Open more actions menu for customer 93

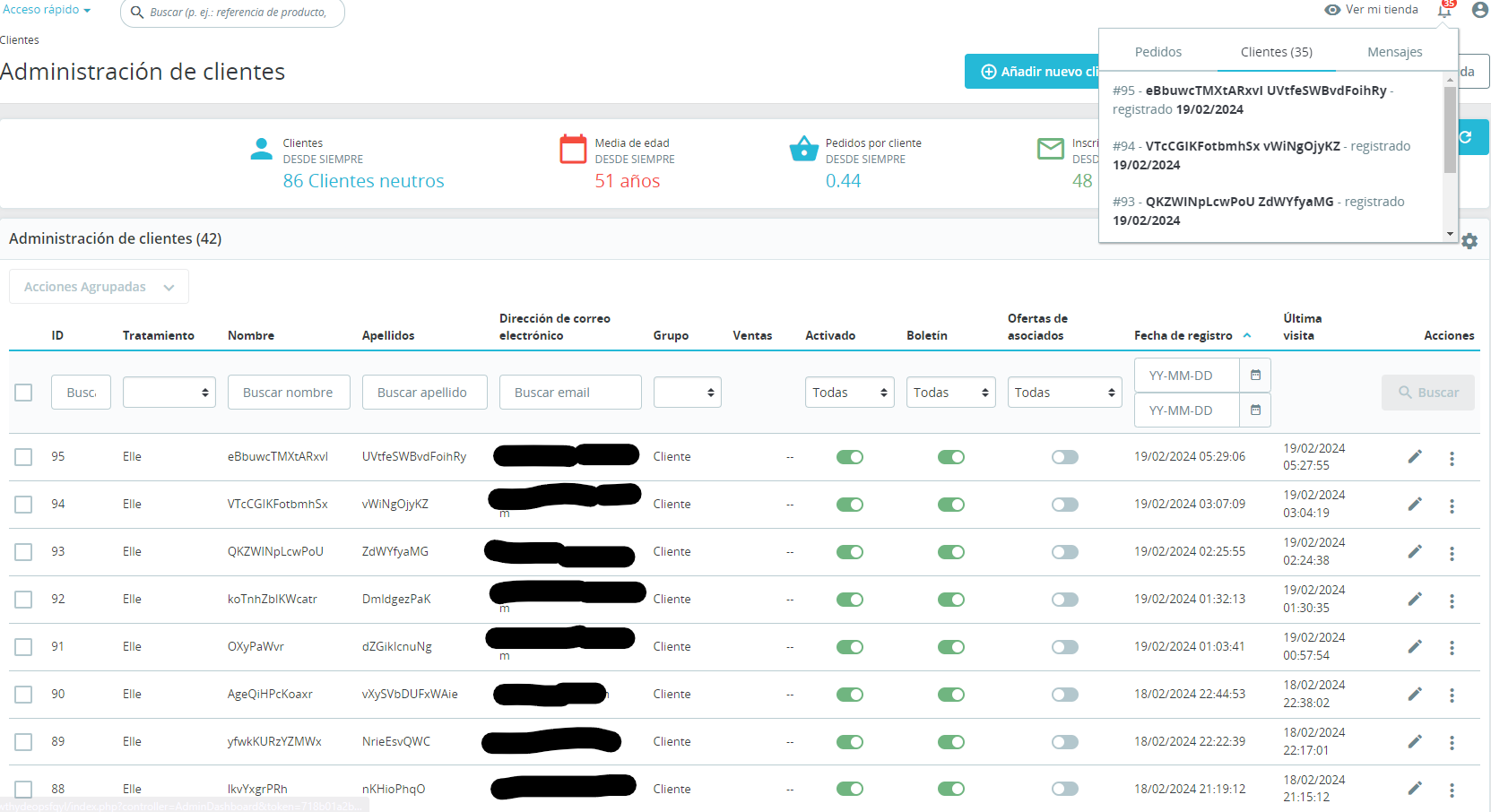click(1452, 554)
